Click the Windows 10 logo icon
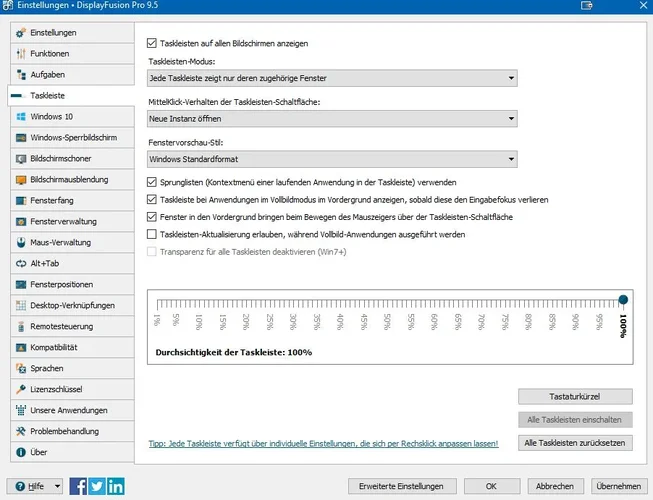The height and width of the screenshot is (500, 653). [21, 117]
